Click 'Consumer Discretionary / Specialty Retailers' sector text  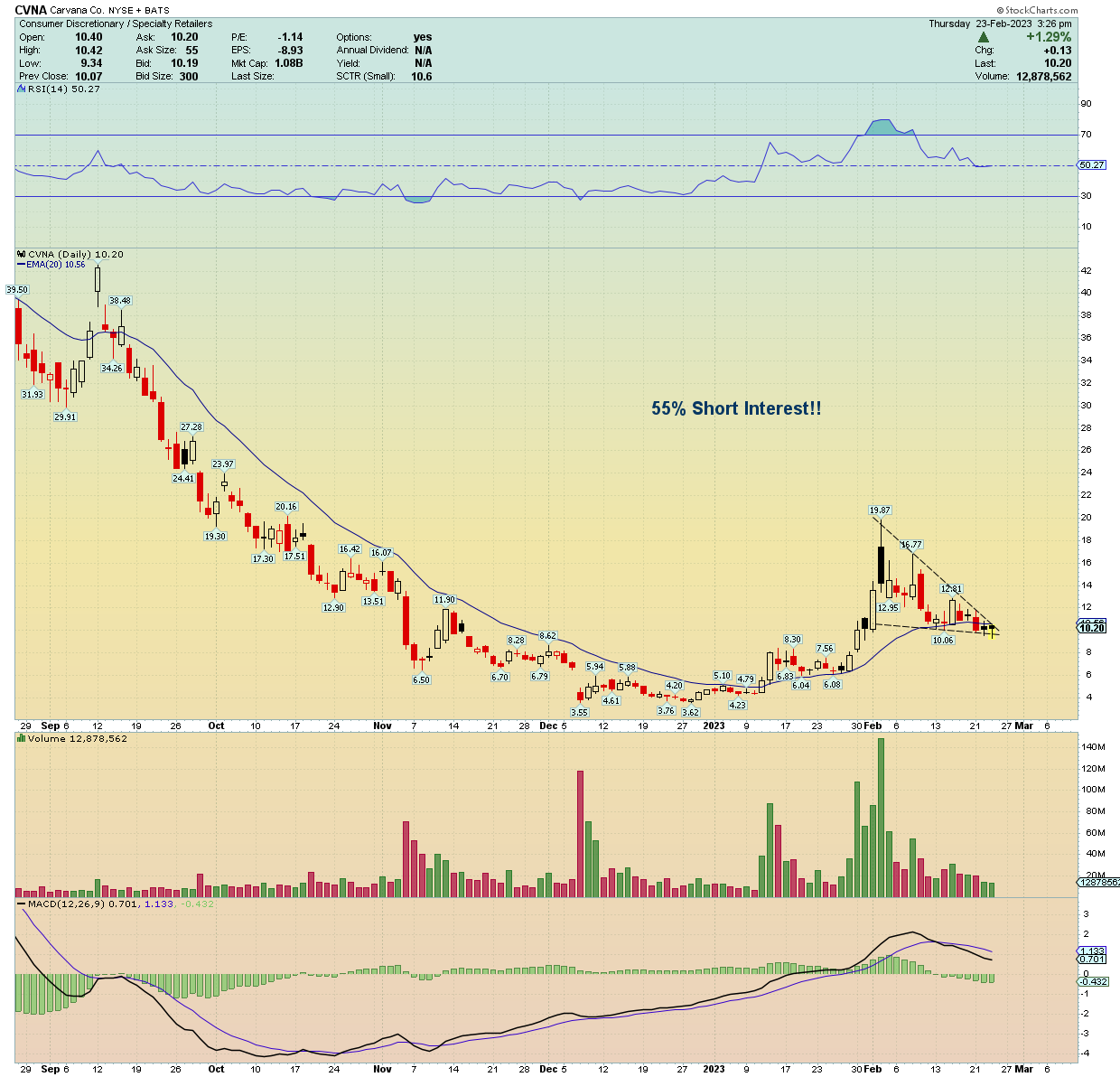(117, 23)
